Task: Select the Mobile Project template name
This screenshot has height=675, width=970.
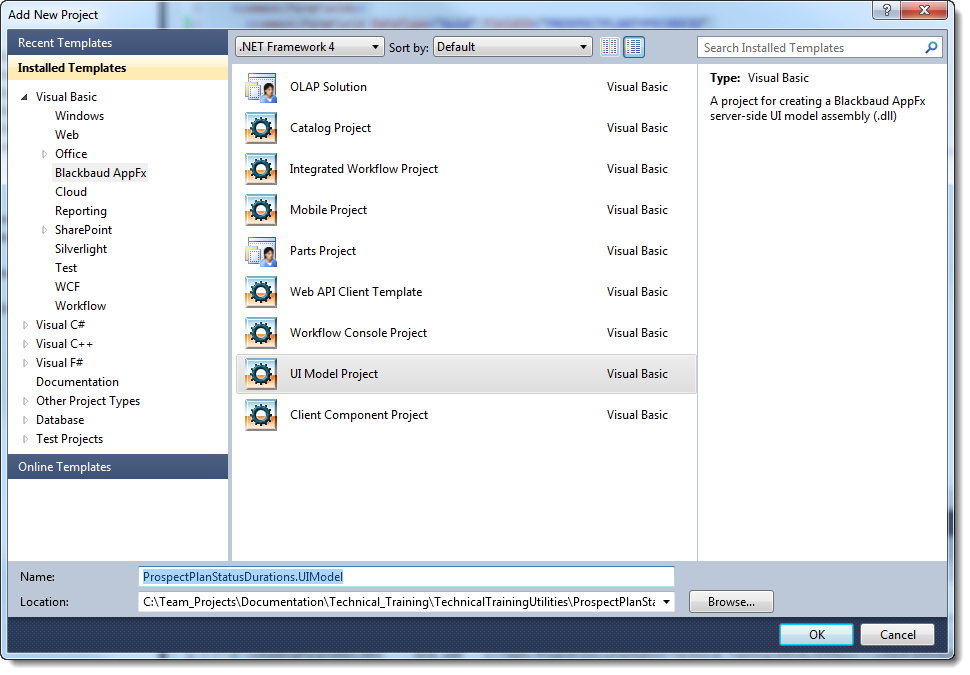Action: click(328, 210)
